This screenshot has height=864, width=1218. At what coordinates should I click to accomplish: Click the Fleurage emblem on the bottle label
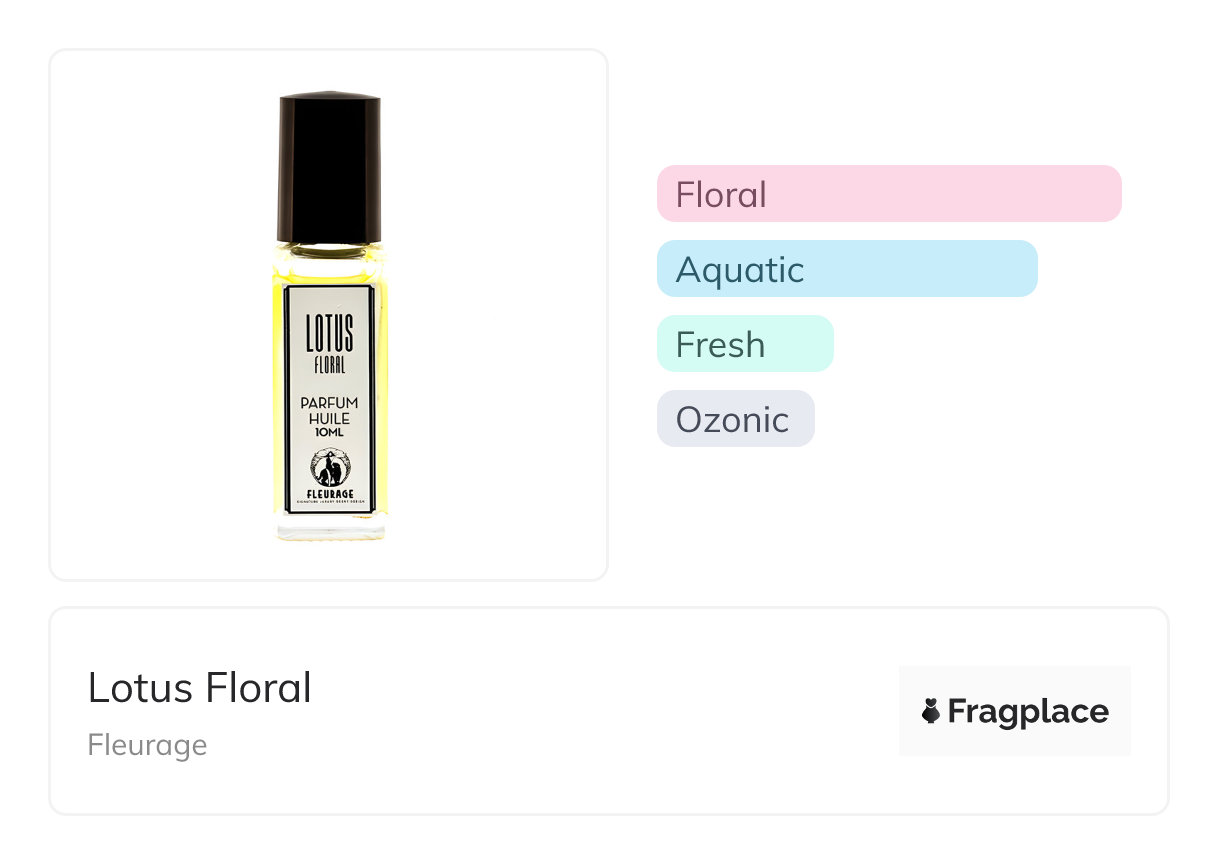click(329, 466)
